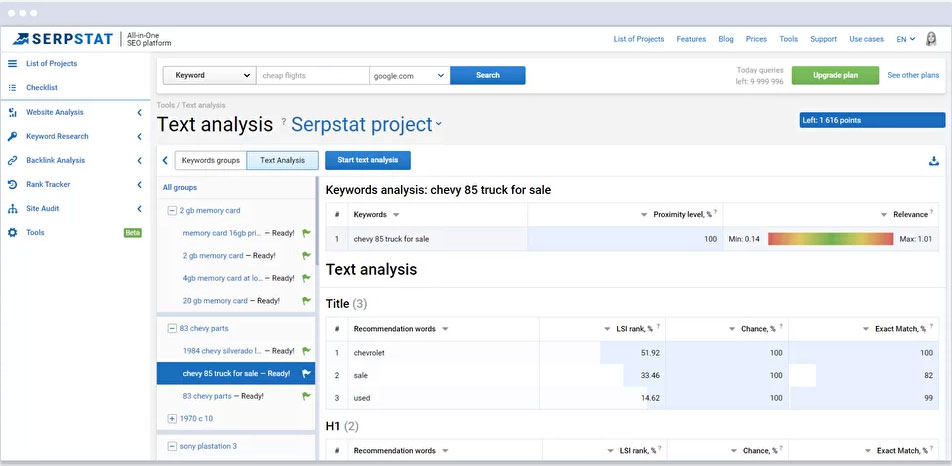
Task: Open the Keyword type dropdown
Action: (209, 75)
